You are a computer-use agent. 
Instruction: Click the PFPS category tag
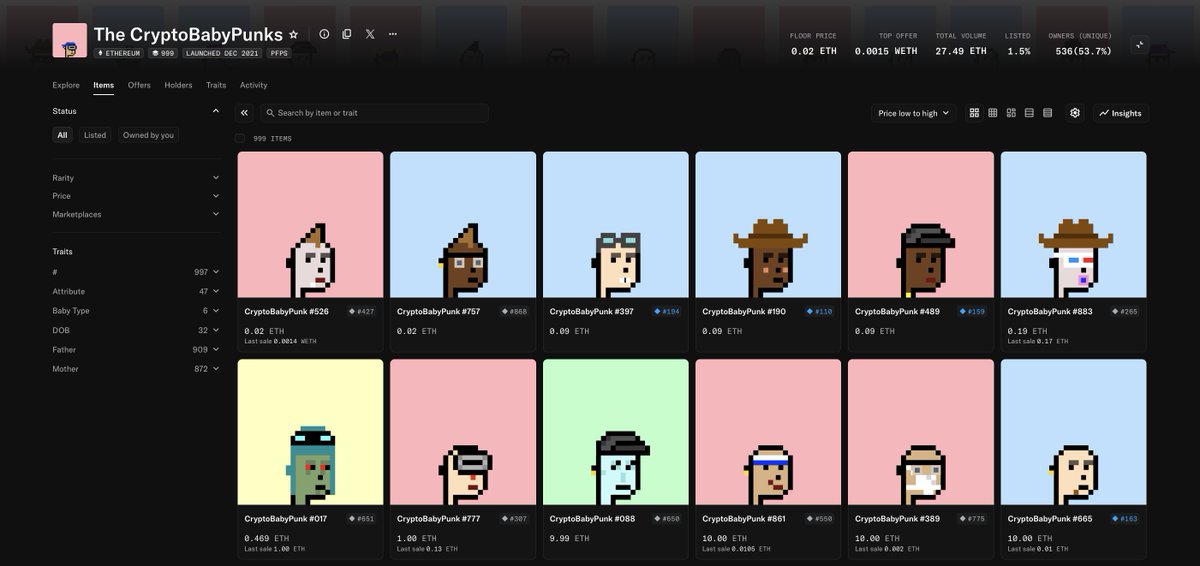click(x=280, y=53)
